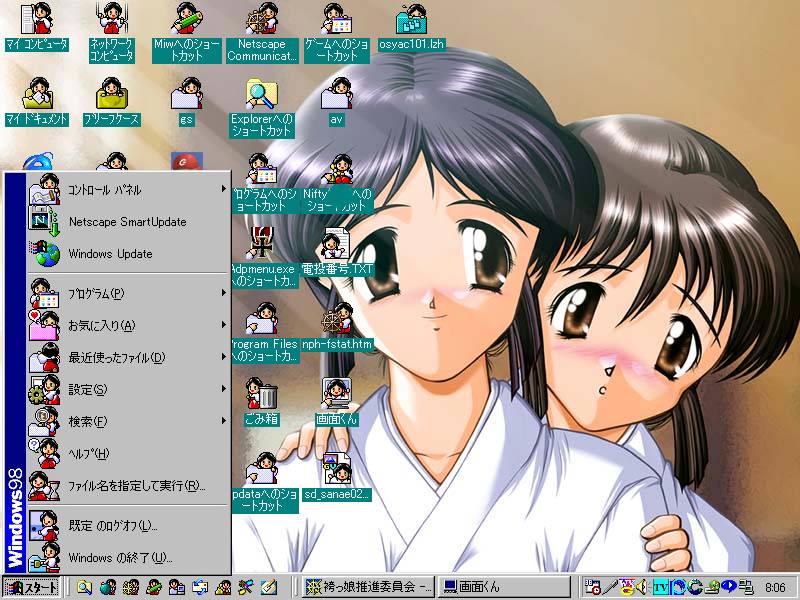The width and height of the screenshot is (800, 600).
Task: Select Windows Update in the Start menu
Action: [x=110, y=254]
